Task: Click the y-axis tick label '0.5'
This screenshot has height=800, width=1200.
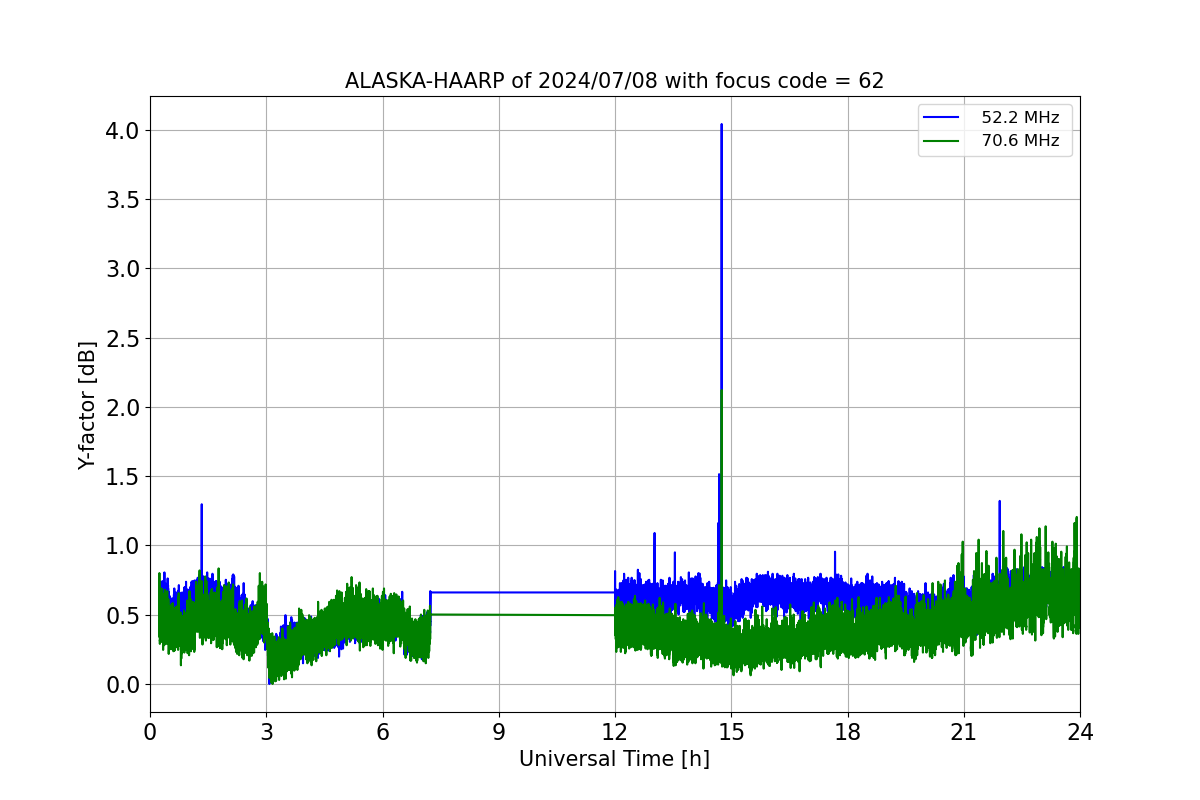Action: pyautogui.click(x=125, y=615)
